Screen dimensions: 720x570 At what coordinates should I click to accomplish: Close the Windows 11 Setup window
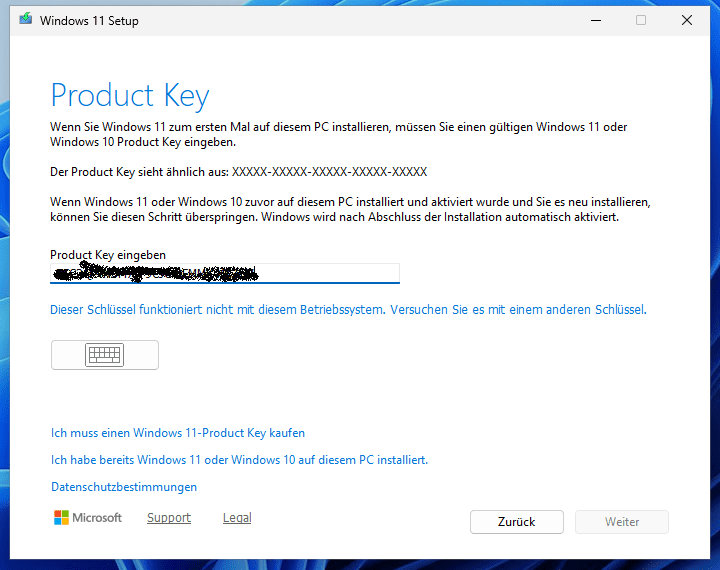coord(687,20)
